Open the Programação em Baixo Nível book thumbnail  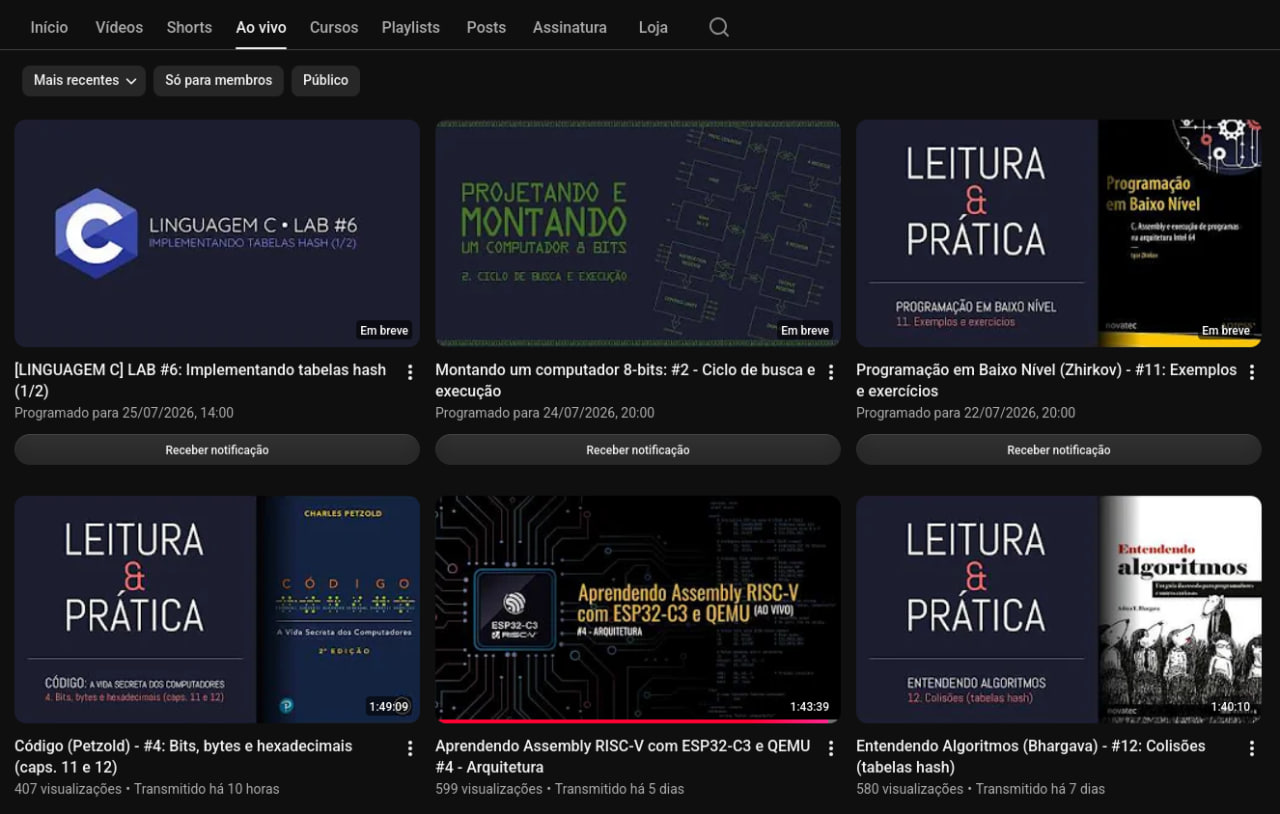1059,234
